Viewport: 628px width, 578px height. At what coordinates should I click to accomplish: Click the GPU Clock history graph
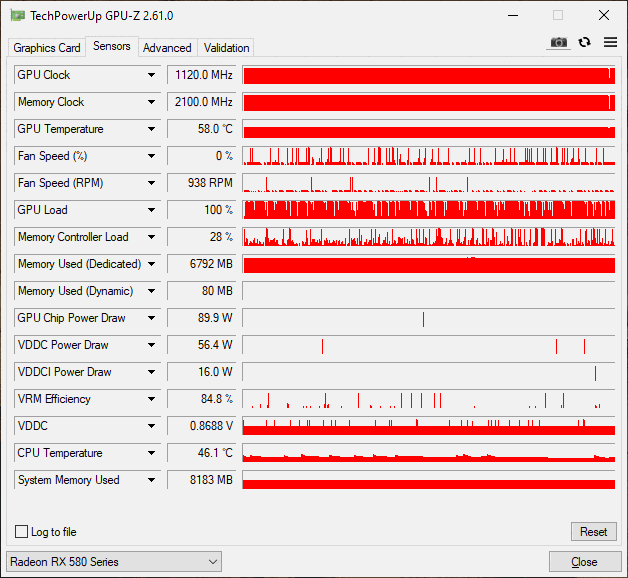tap(429, 75)
